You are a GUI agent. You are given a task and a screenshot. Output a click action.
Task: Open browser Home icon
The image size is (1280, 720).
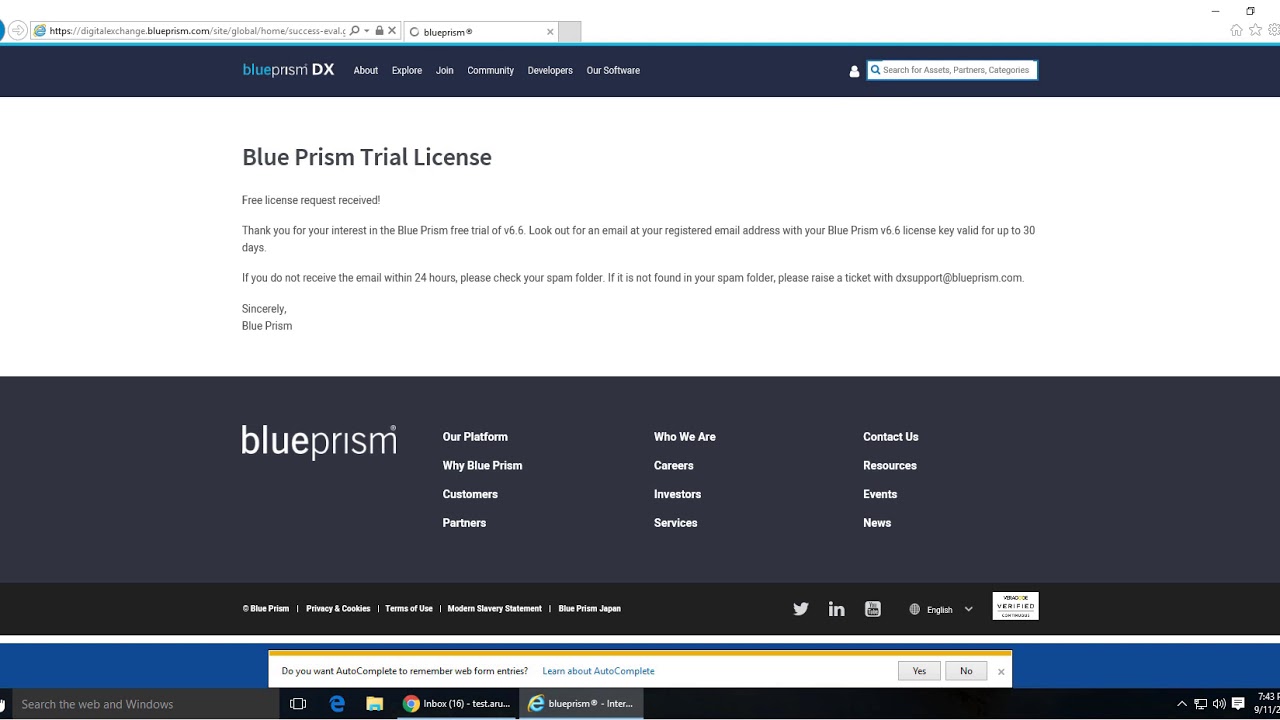(x=1236, y=31)
